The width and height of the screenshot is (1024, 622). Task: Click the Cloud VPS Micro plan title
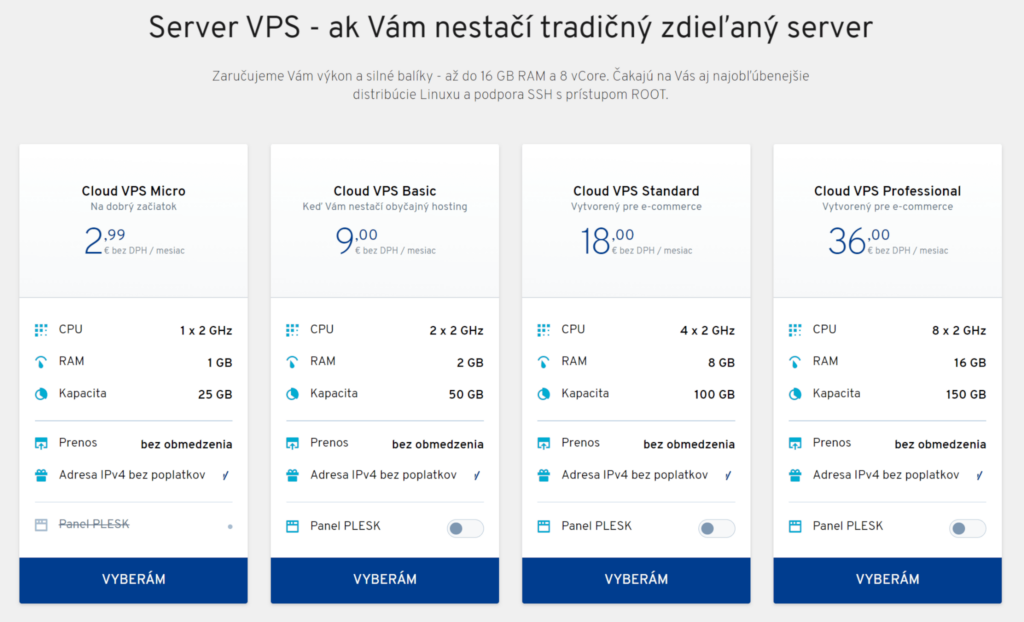pos(133,191)
